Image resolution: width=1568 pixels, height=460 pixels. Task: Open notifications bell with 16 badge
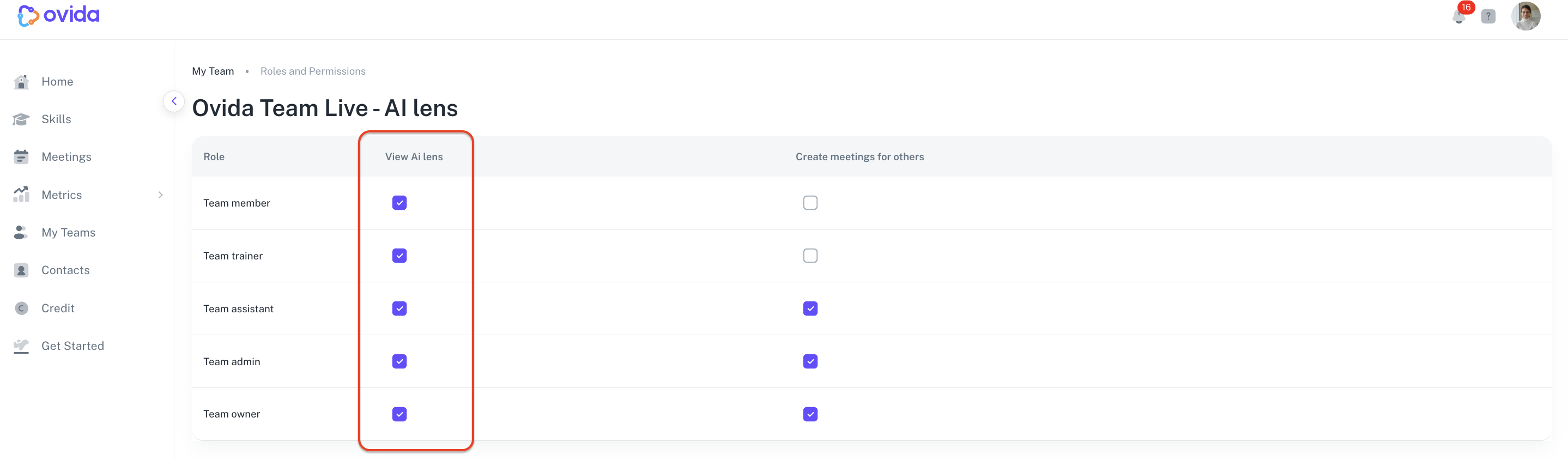click(1460, 16)
